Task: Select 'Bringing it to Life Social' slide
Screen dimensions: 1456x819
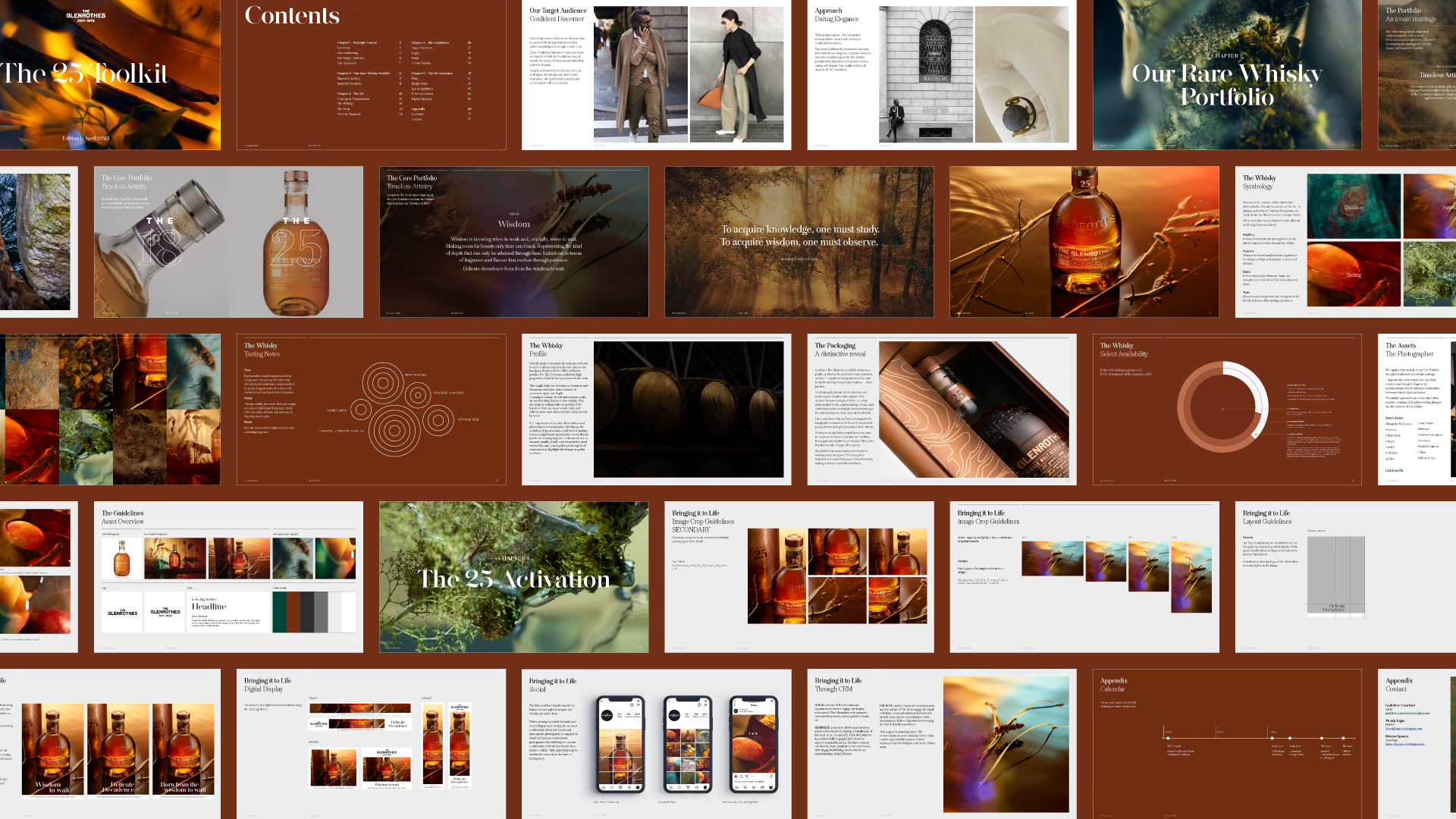Action: 656,744
